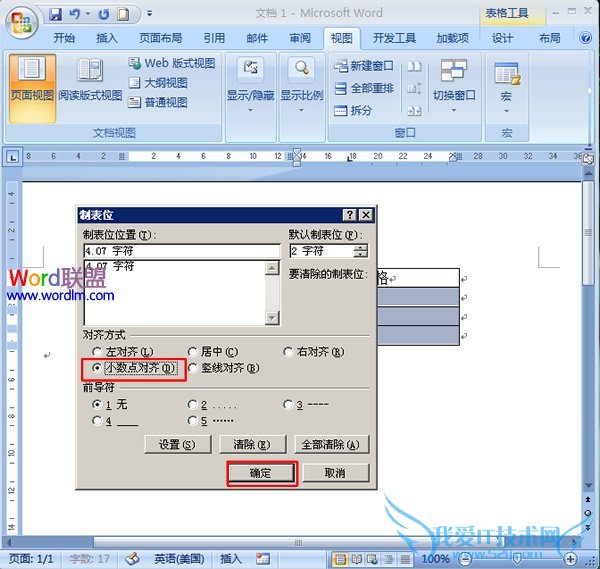Open the 显示比例 zoom dropdown
The height and width of the screenshot is (569, 600).
pyautogui.click(x=302, y=86)
